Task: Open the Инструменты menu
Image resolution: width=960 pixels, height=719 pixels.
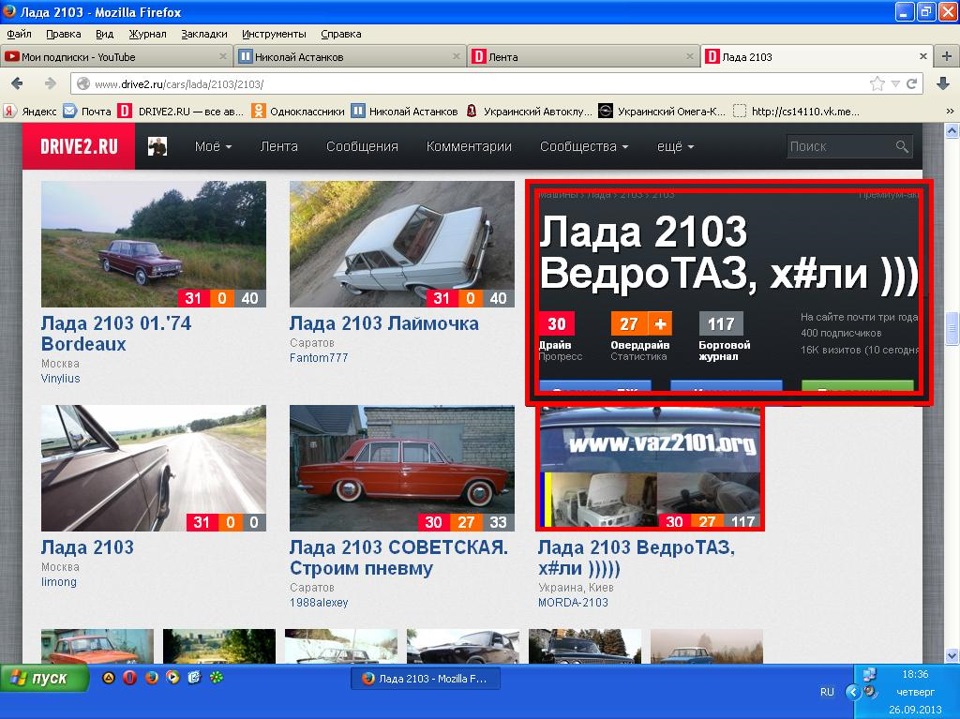Action: pos(274,34)
